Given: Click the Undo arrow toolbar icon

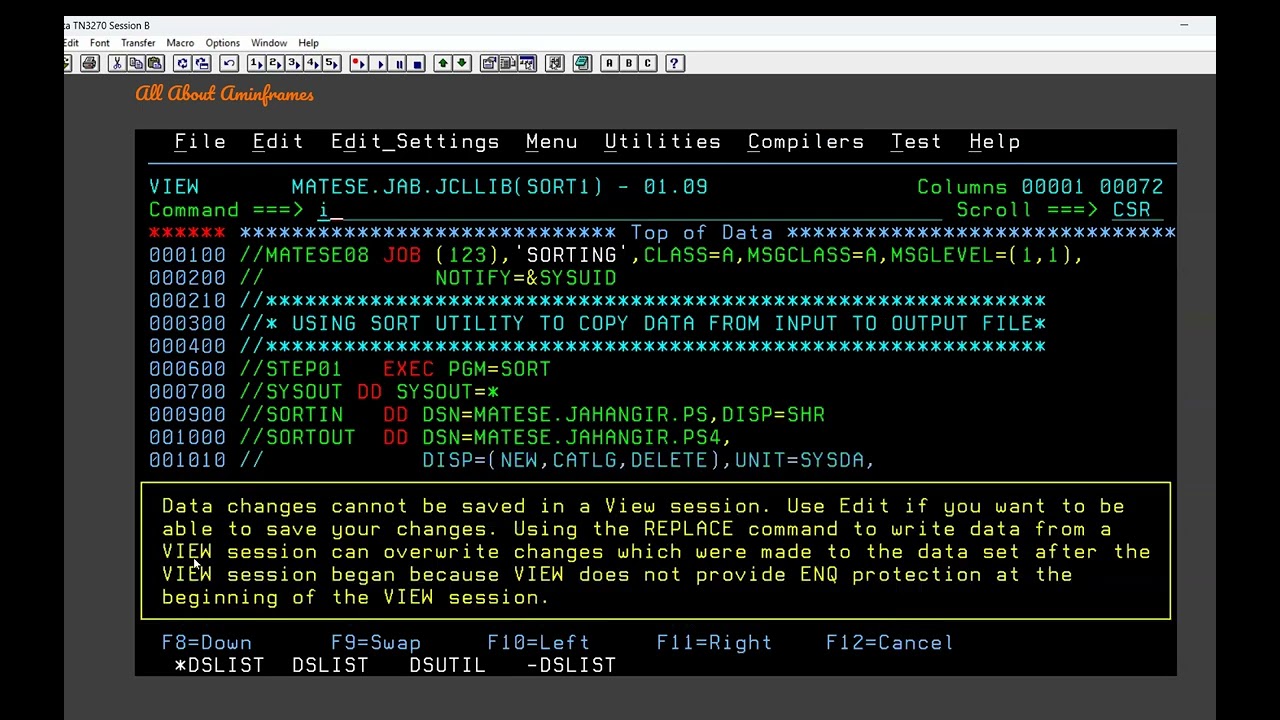Looking at the screenshot, I should (229, 63).
